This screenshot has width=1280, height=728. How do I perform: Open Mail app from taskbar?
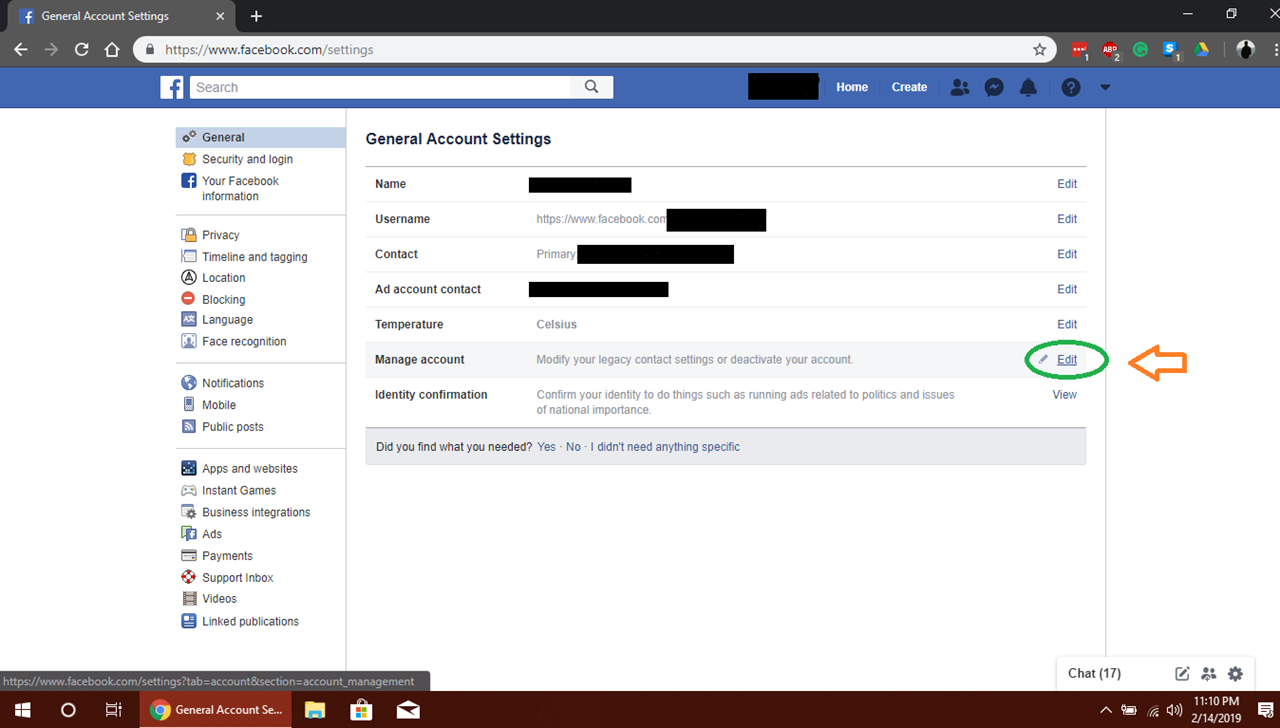coord(407,710)
